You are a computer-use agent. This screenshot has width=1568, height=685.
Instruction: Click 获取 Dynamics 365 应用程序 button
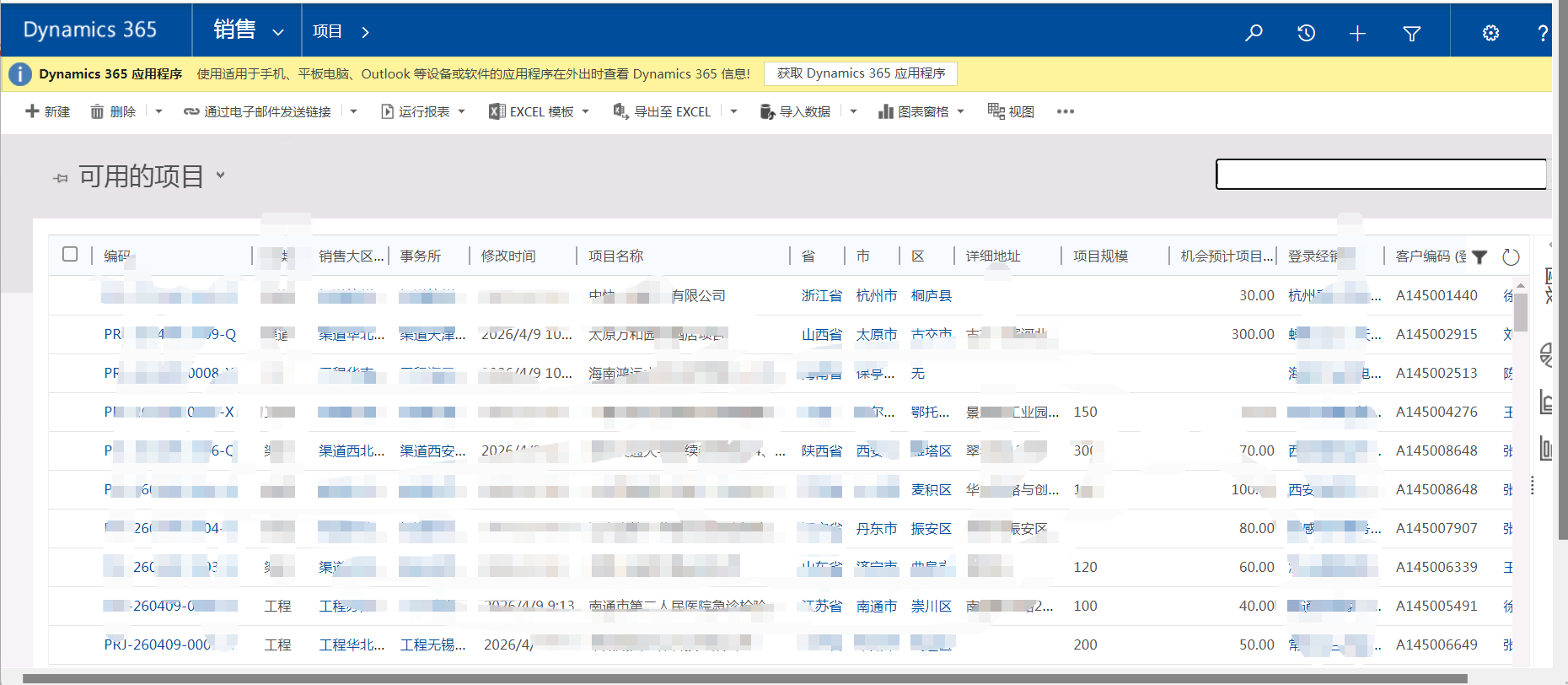point(860,73)
